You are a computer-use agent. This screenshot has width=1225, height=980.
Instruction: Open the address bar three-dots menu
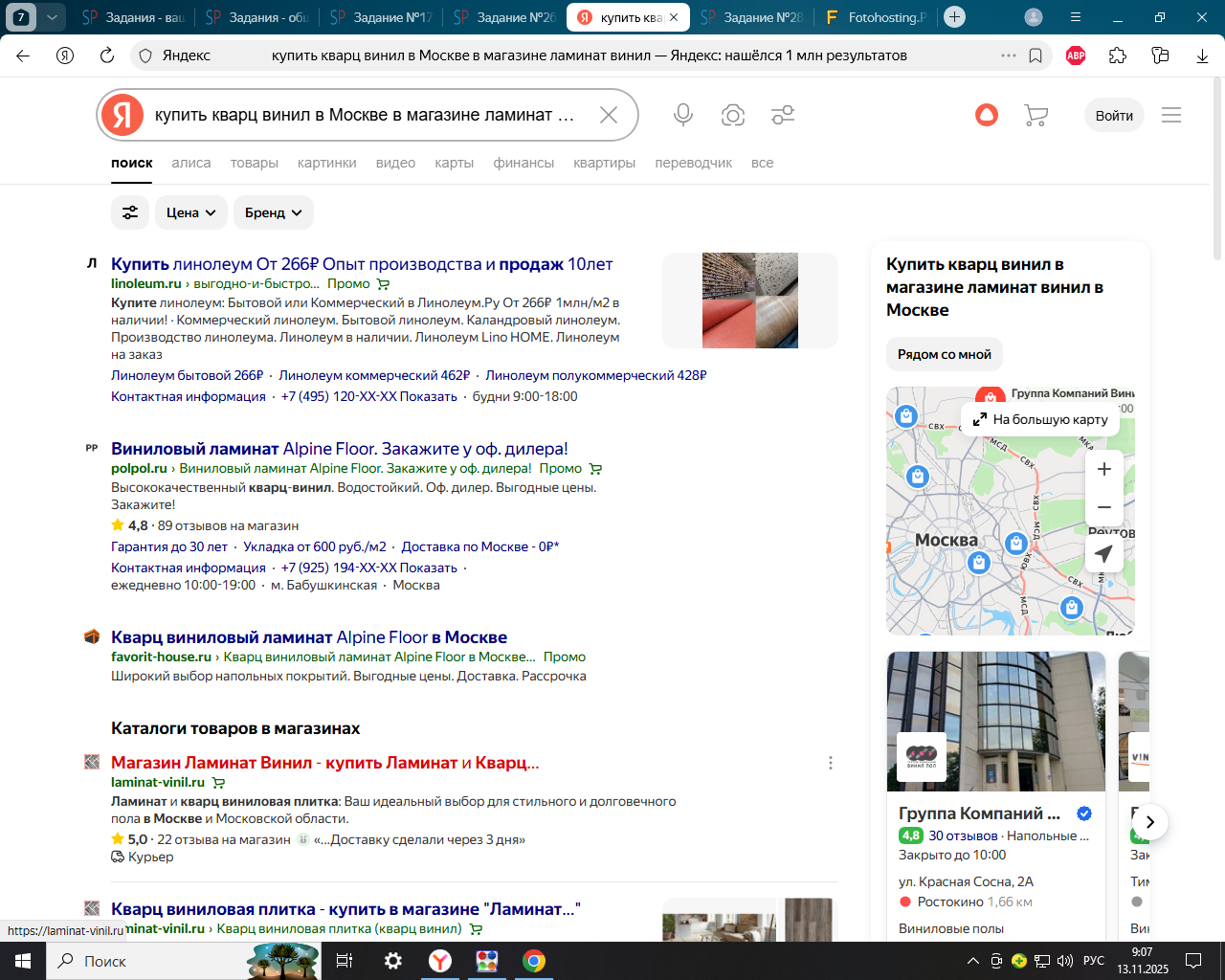1009,56
